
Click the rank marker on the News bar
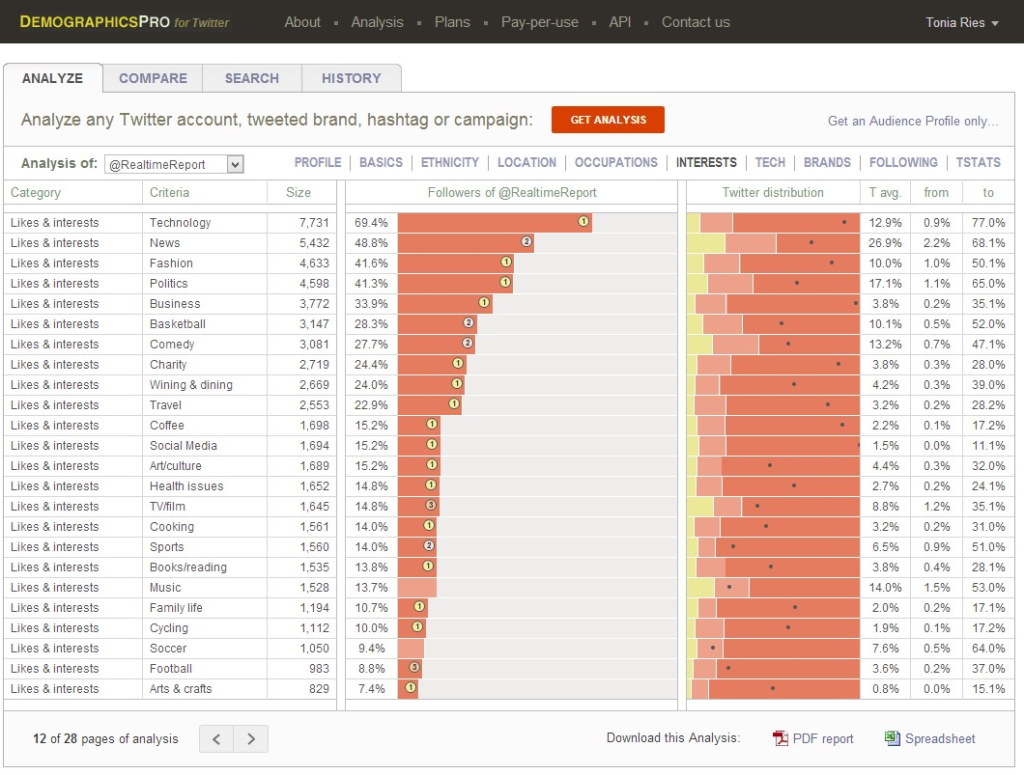(x=526, y=242)
